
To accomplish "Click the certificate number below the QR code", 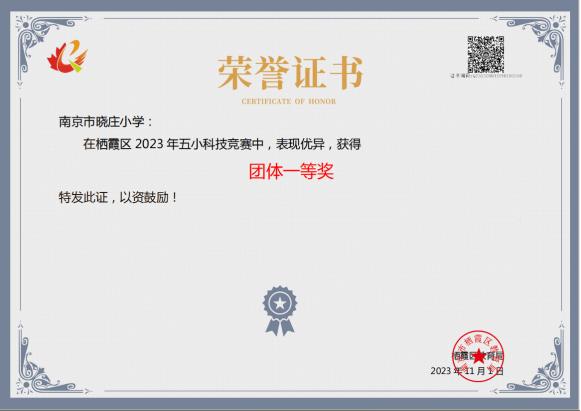I will point(486,76).
